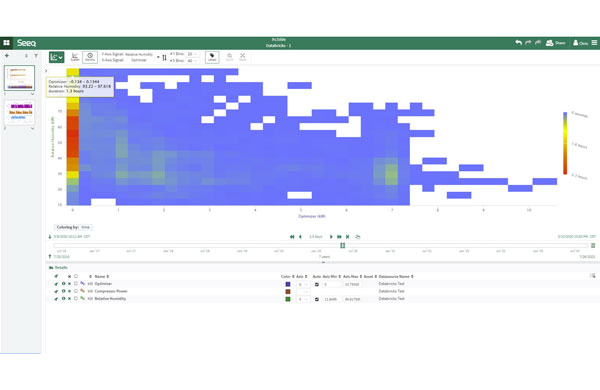The image size is (600, 390).
Task: Swap X and Y axis signals icon
Action: click(x=164, y=57)
